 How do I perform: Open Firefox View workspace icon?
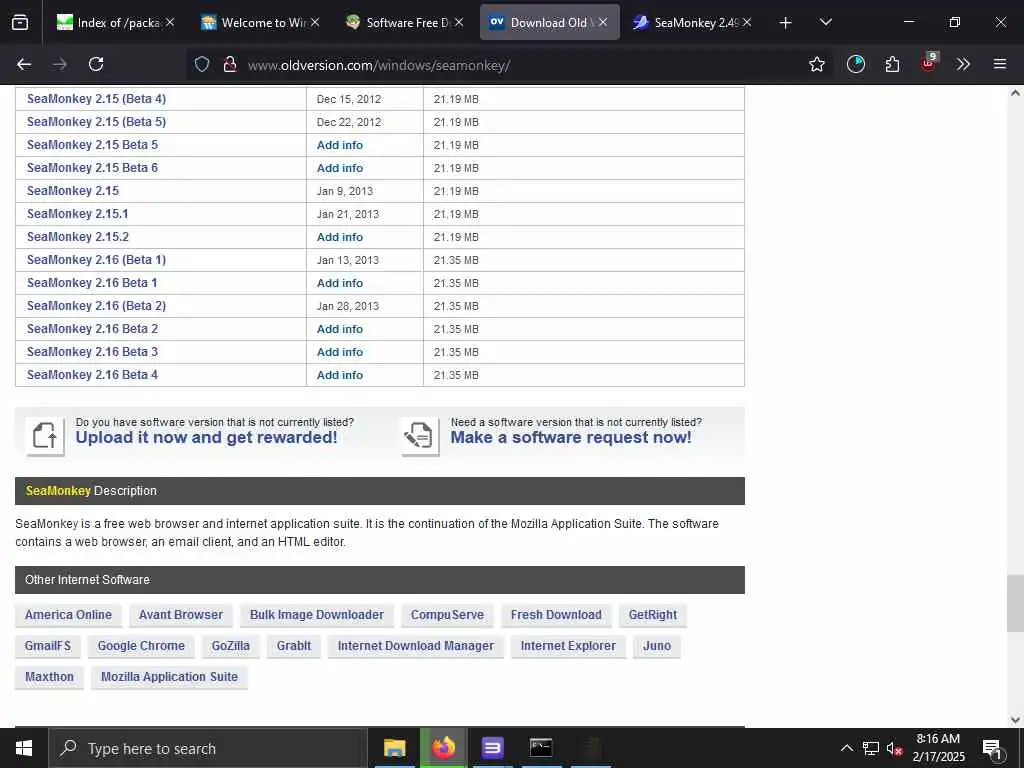point(20,22)
